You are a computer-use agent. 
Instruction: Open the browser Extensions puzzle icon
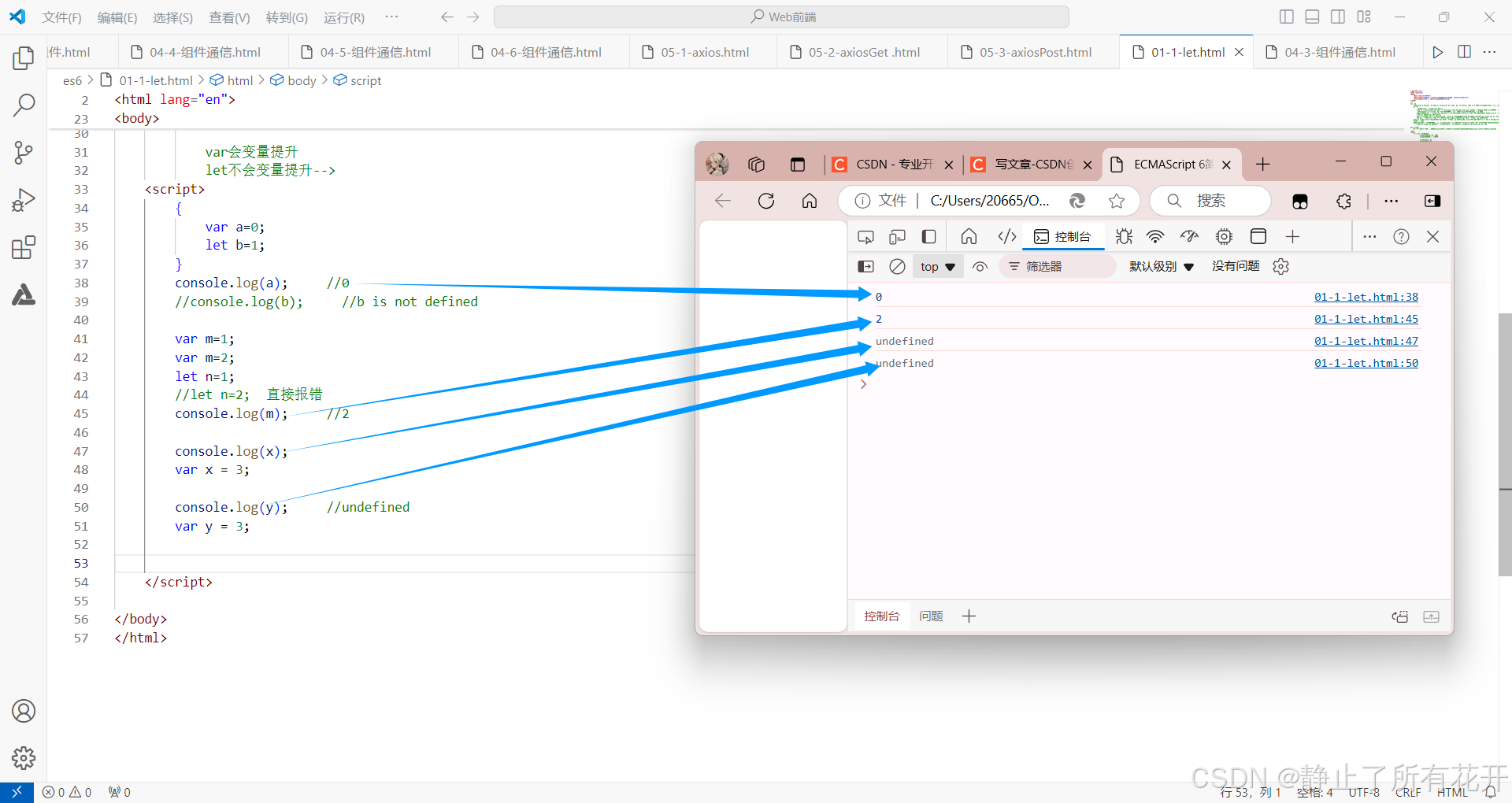(1343, 201)
